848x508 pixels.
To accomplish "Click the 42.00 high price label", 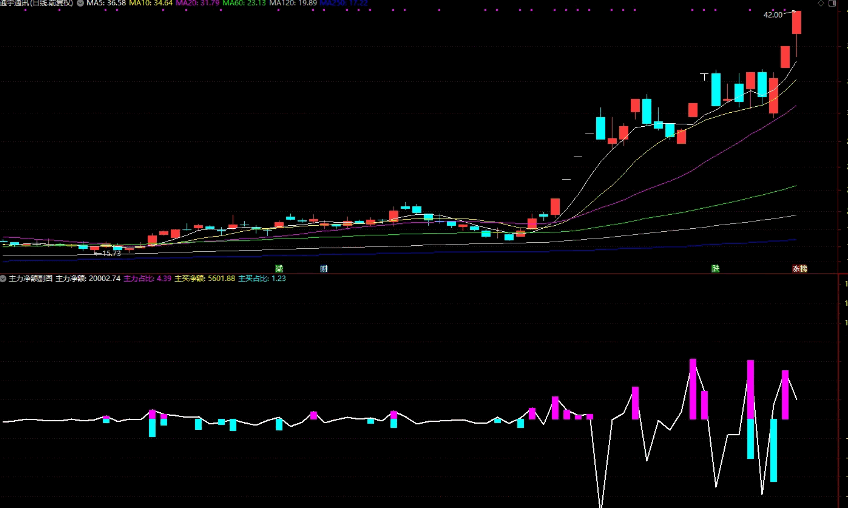I will pos(772,15).
